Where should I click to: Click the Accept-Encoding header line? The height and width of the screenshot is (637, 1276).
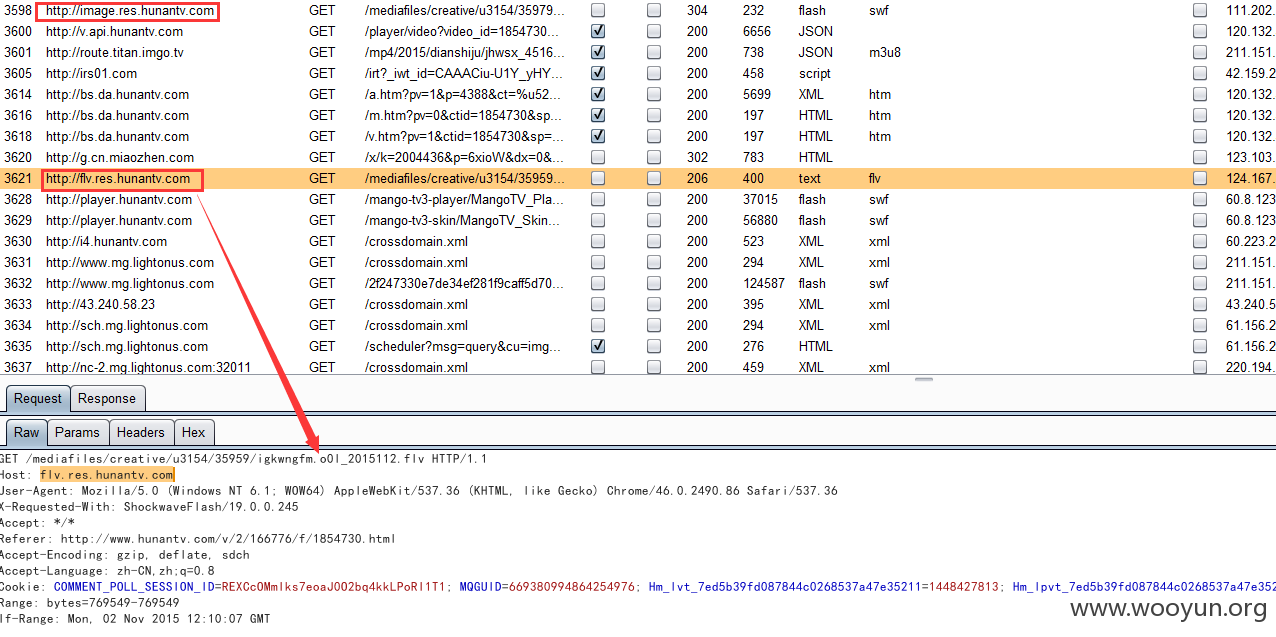tap(125, 555)
